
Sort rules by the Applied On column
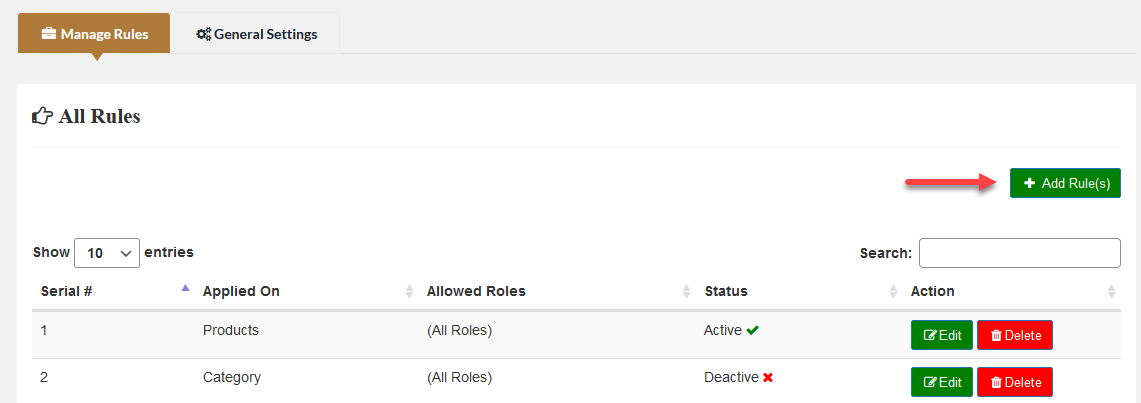pos(409,291)
